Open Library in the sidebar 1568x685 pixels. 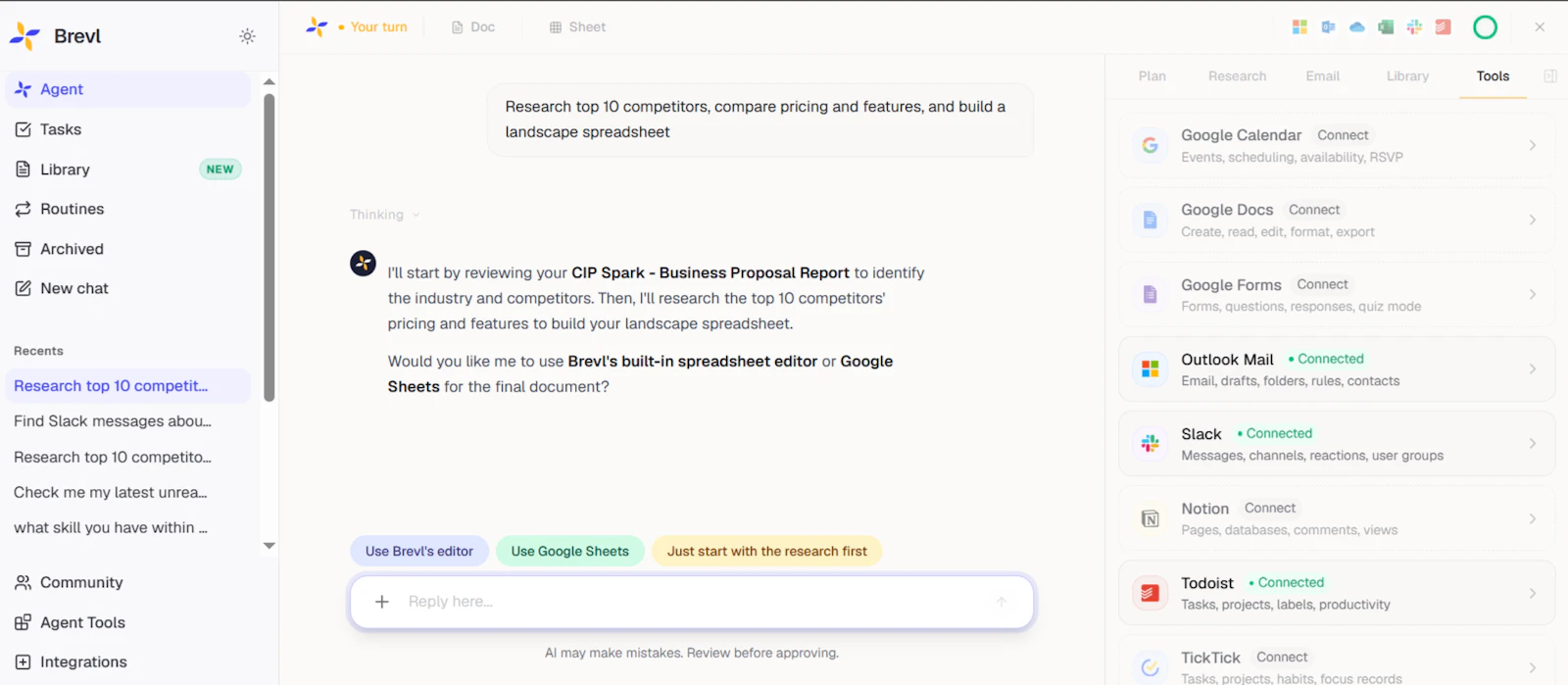128,170
